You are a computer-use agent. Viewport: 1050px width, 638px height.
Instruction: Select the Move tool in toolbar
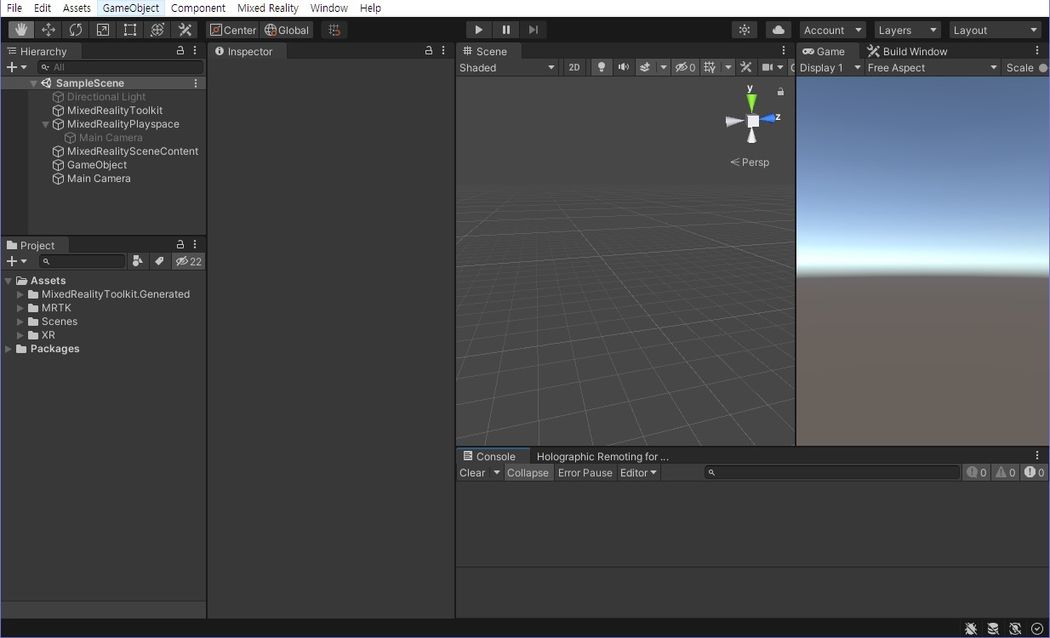click(x=48, y=30)
